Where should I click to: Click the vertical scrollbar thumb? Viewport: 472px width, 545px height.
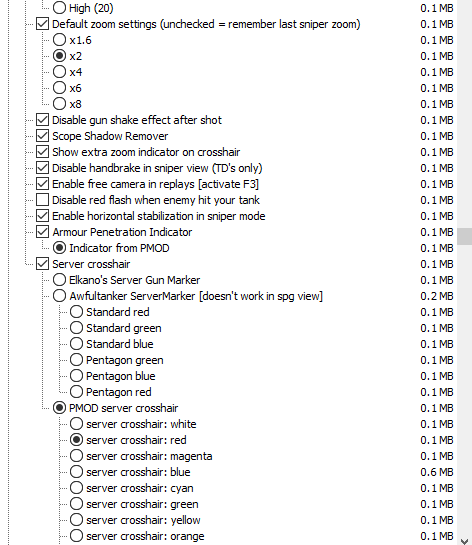pyautogui.click(x=464, y=237)
